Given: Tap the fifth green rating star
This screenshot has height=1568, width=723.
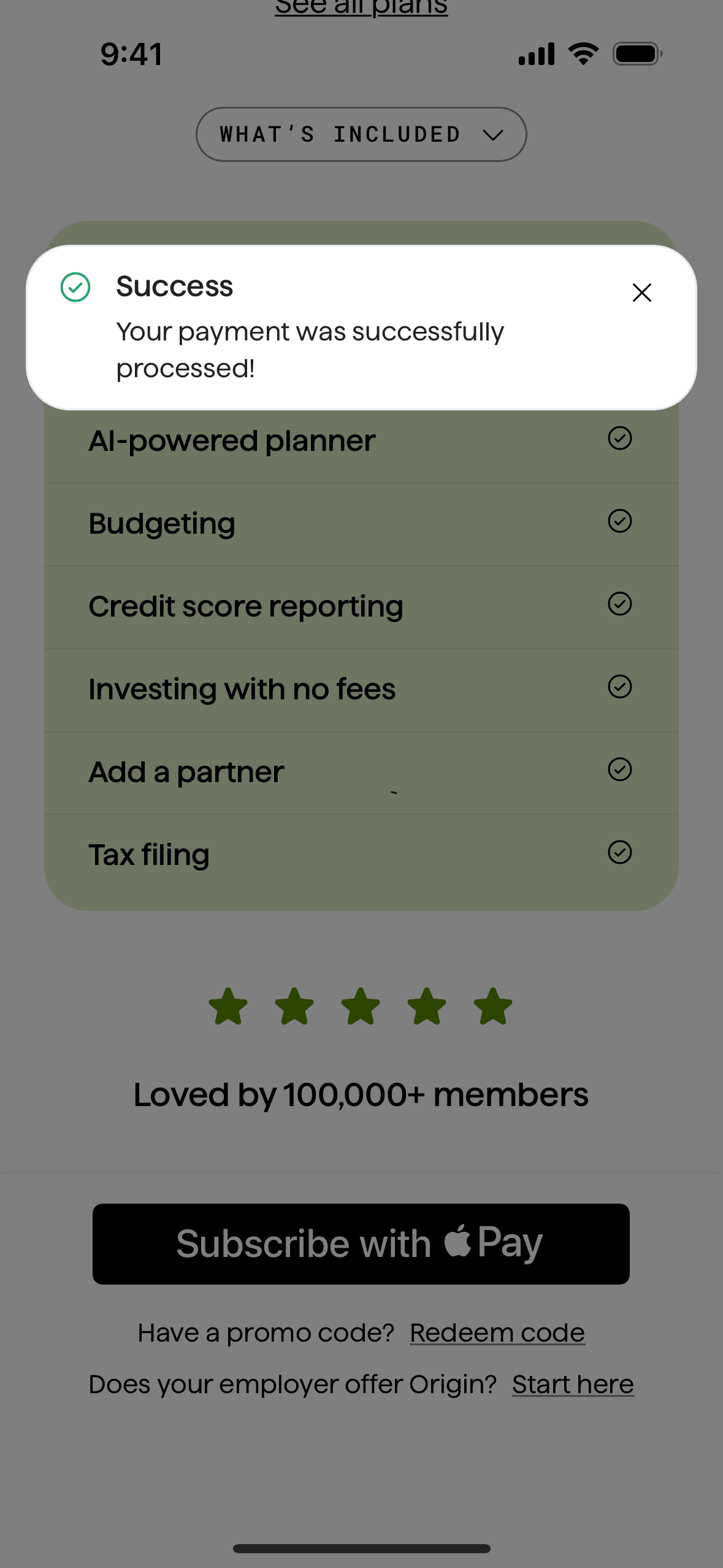Looking at the screenshot, I should tap(493, 1007).
